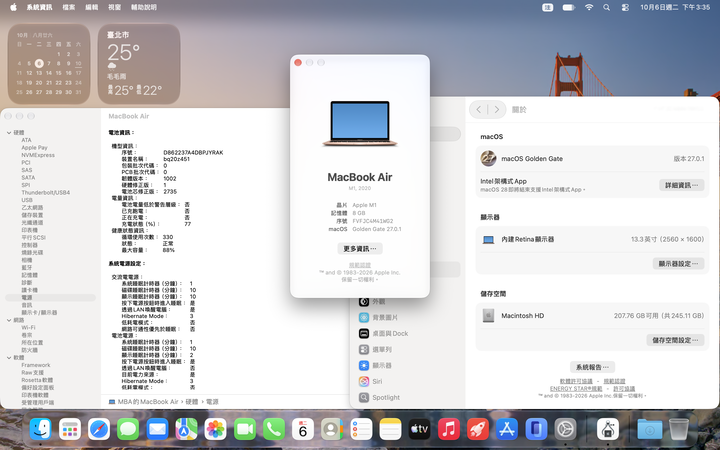Select Wi-Fi under the 網路 tree

pos(28,327)
